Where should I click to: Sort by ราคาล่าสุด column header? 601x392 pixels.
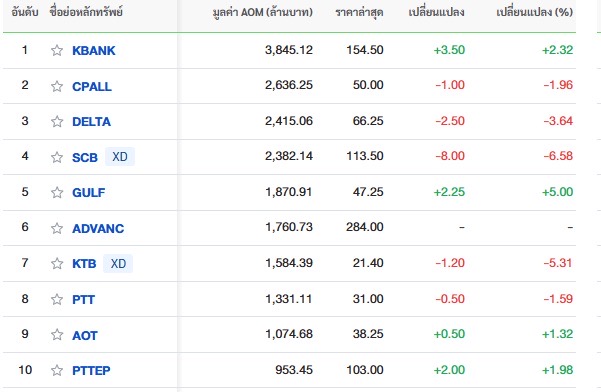tap(359, 12)
